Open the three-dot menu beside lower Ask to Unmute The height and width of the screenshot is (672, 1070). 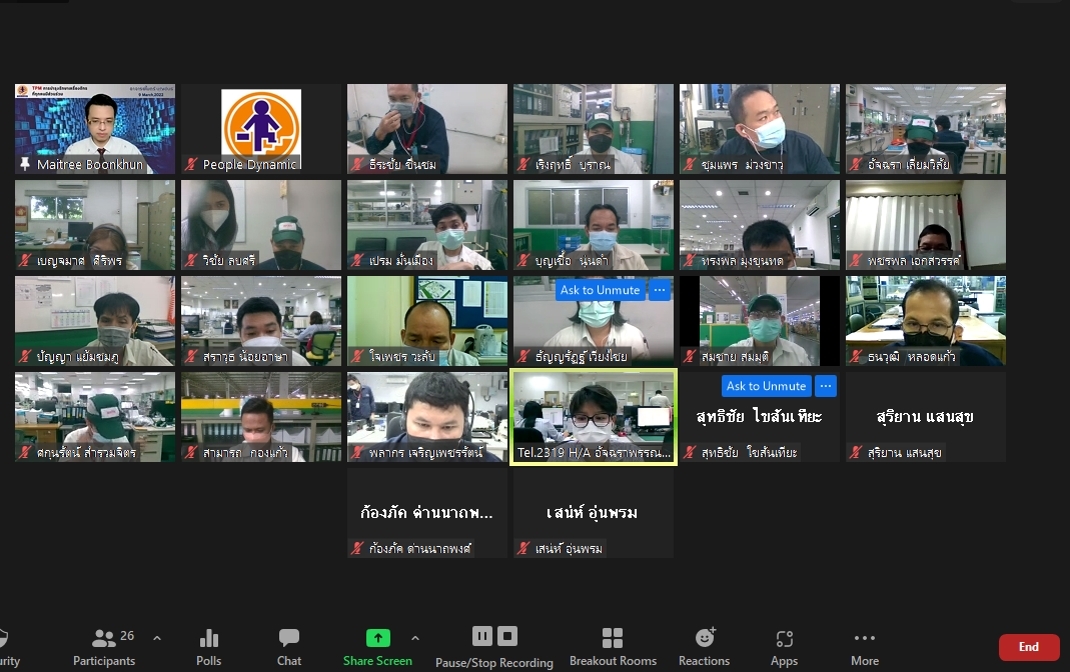point(825,386)
